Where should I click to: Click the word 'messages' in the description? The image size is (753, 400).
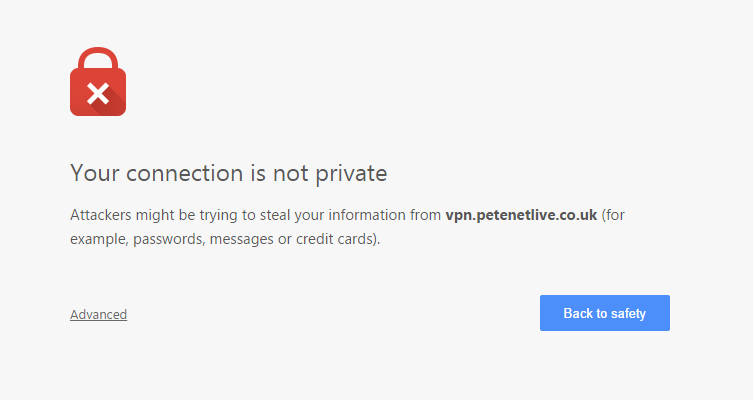242,240
